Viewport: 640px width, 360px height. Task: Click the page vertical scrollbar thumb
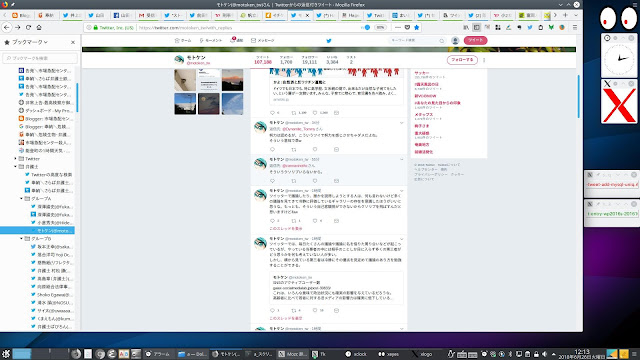(578, 96)
